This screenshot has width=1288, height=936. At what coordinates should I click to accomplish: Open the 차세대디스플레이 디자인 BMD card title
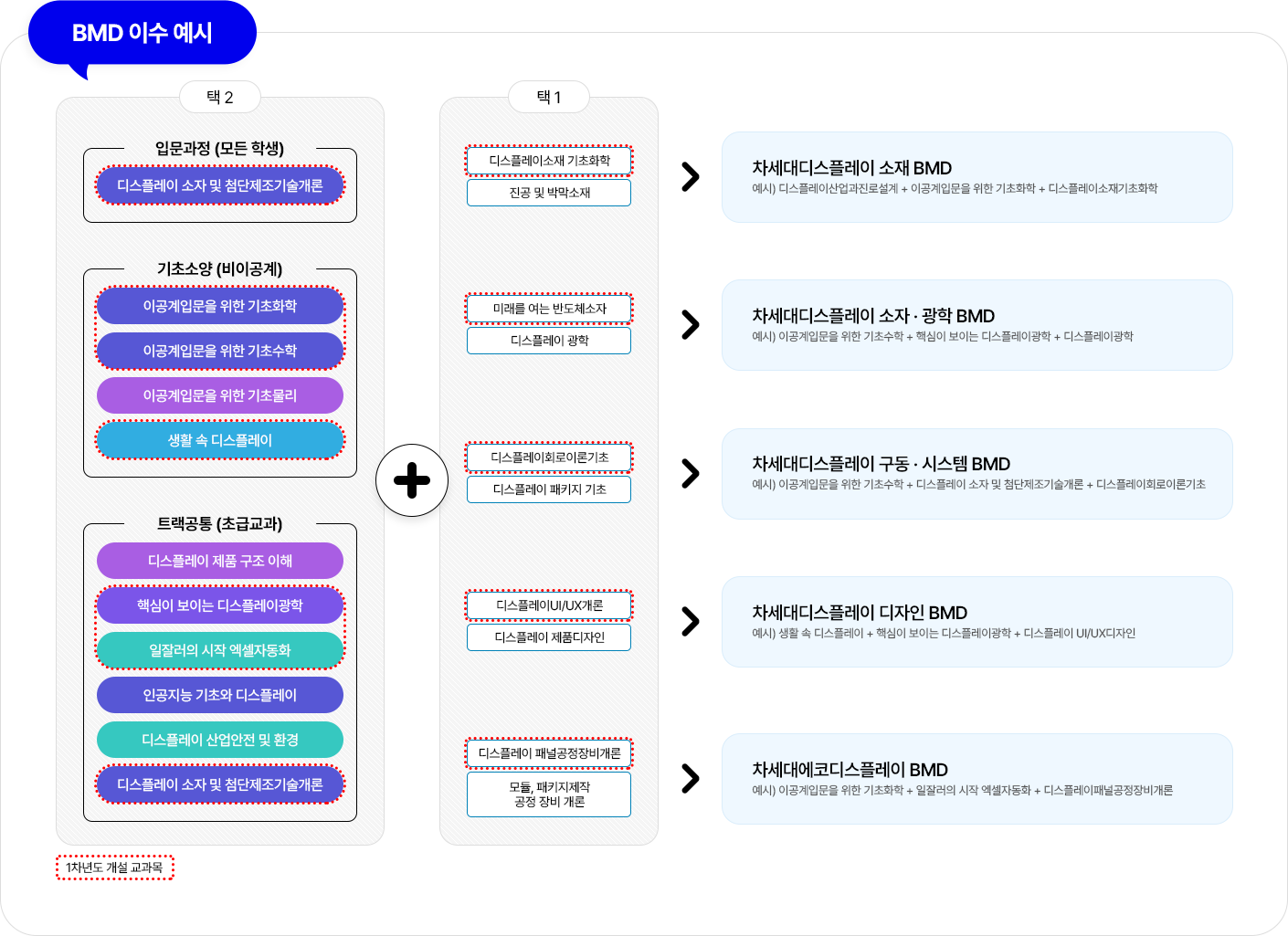(860, 613)
